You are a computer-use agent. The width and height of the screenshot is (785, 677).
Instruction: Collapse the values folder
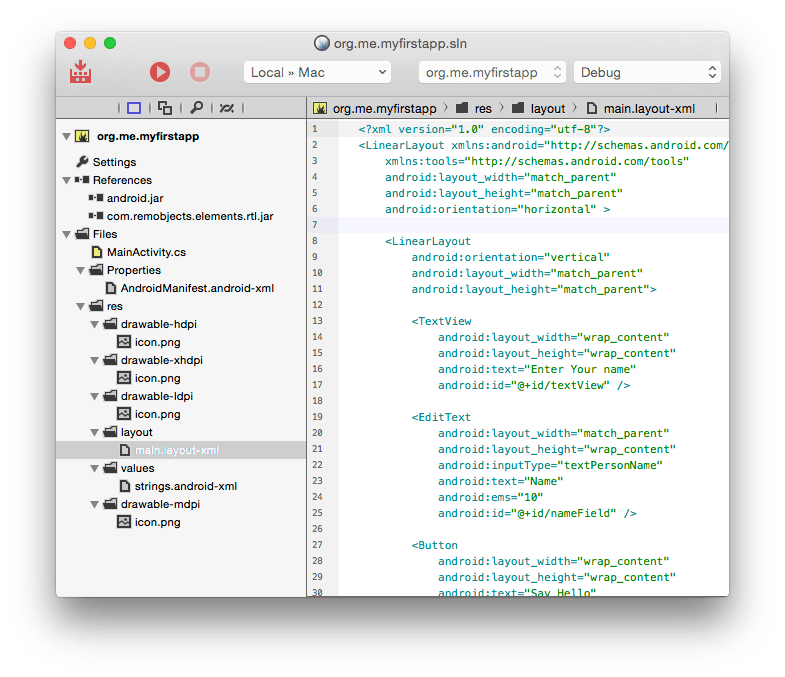click(94, 469)
